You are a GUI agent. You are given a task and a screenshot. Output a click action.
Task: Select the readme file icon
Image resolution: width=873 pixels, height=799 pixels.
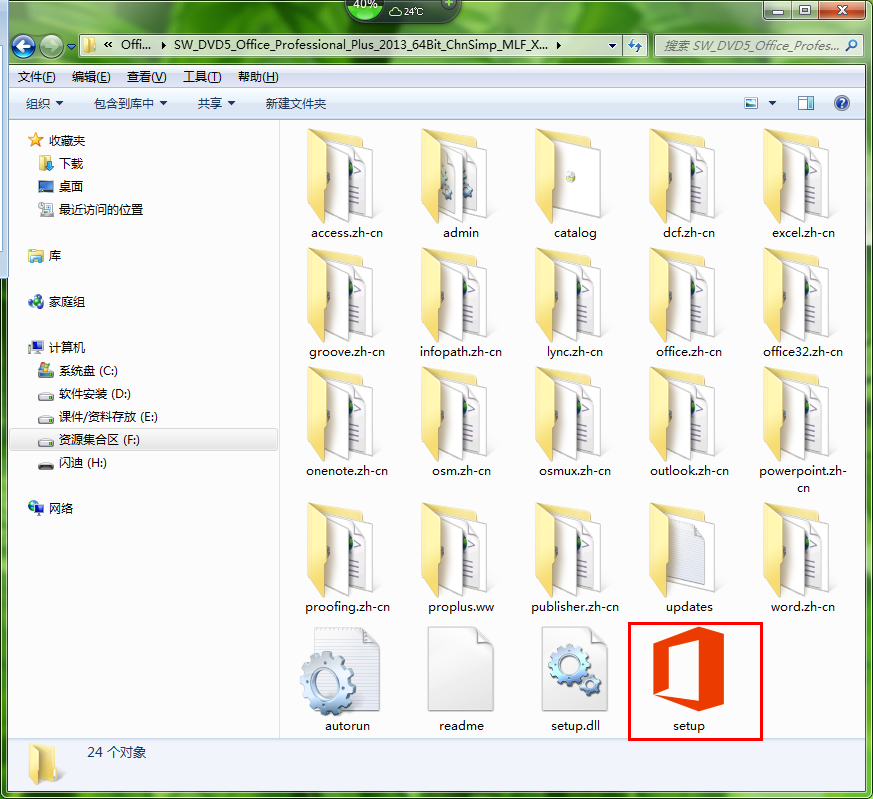[460, 672]
